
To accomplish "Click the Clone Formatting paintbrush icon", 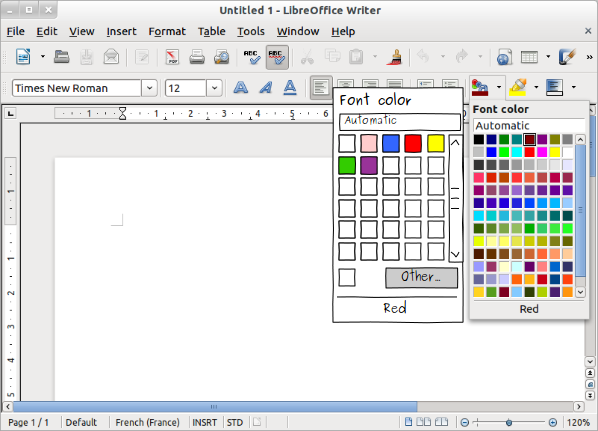I will (395, 57).
